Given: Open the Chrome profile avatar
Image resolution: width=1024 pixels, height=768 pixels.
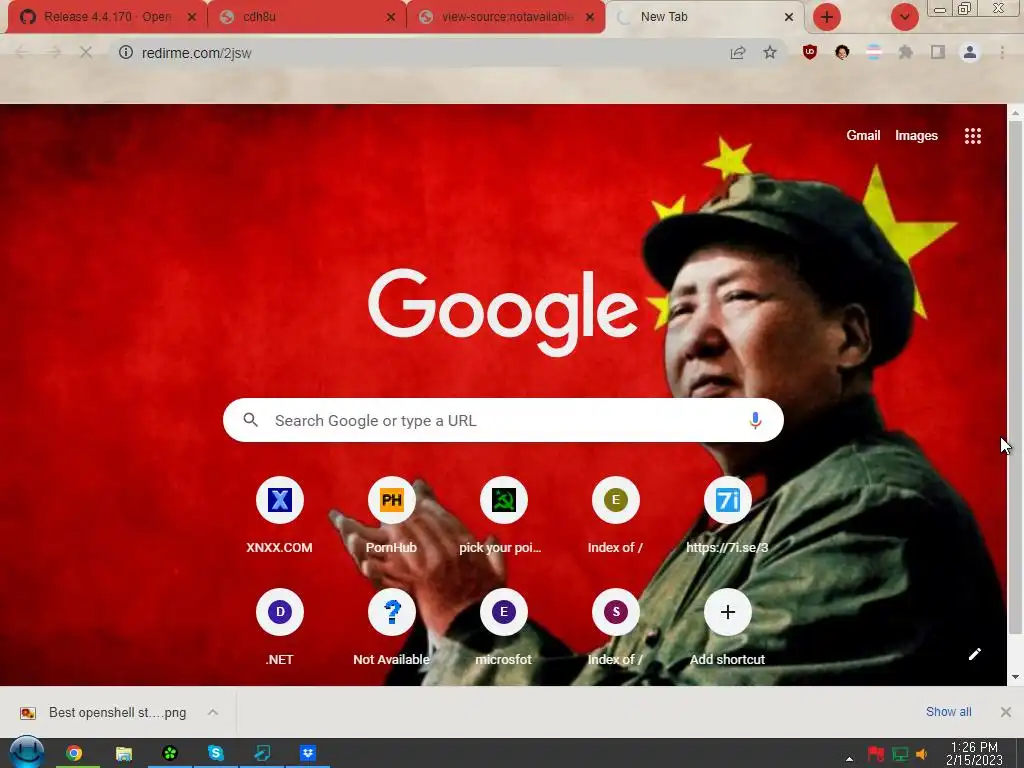Looking at the screenshot, I should click(x=970, y=52).
